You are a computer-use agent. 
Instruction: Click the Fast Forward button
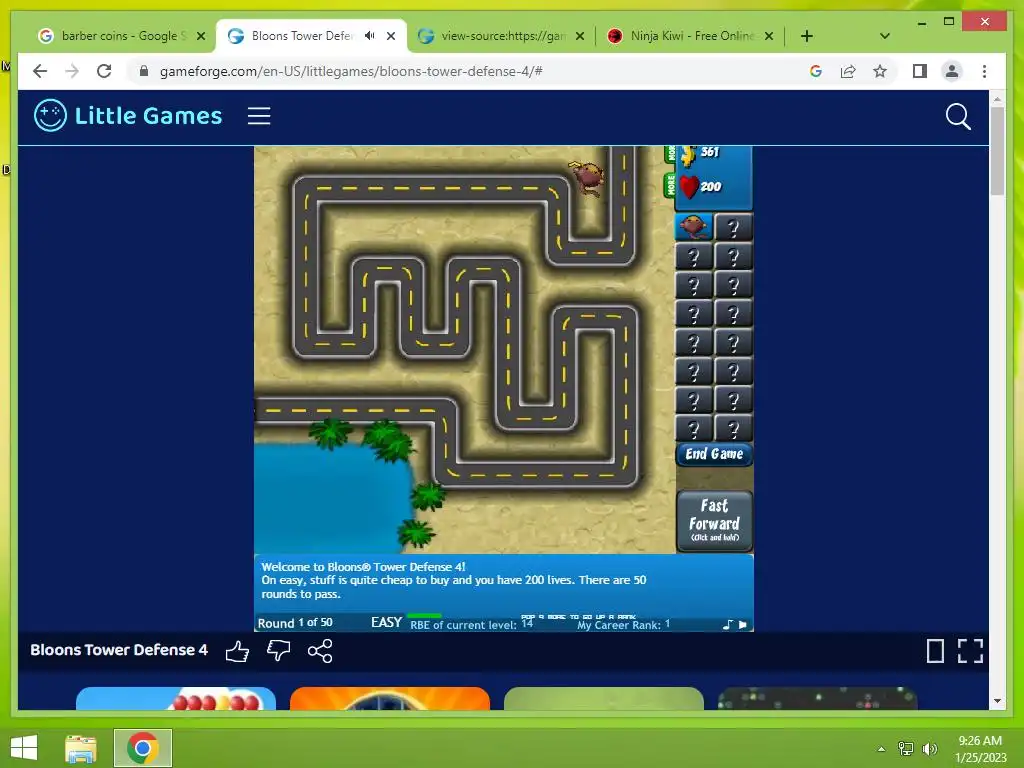pos(714,521)
